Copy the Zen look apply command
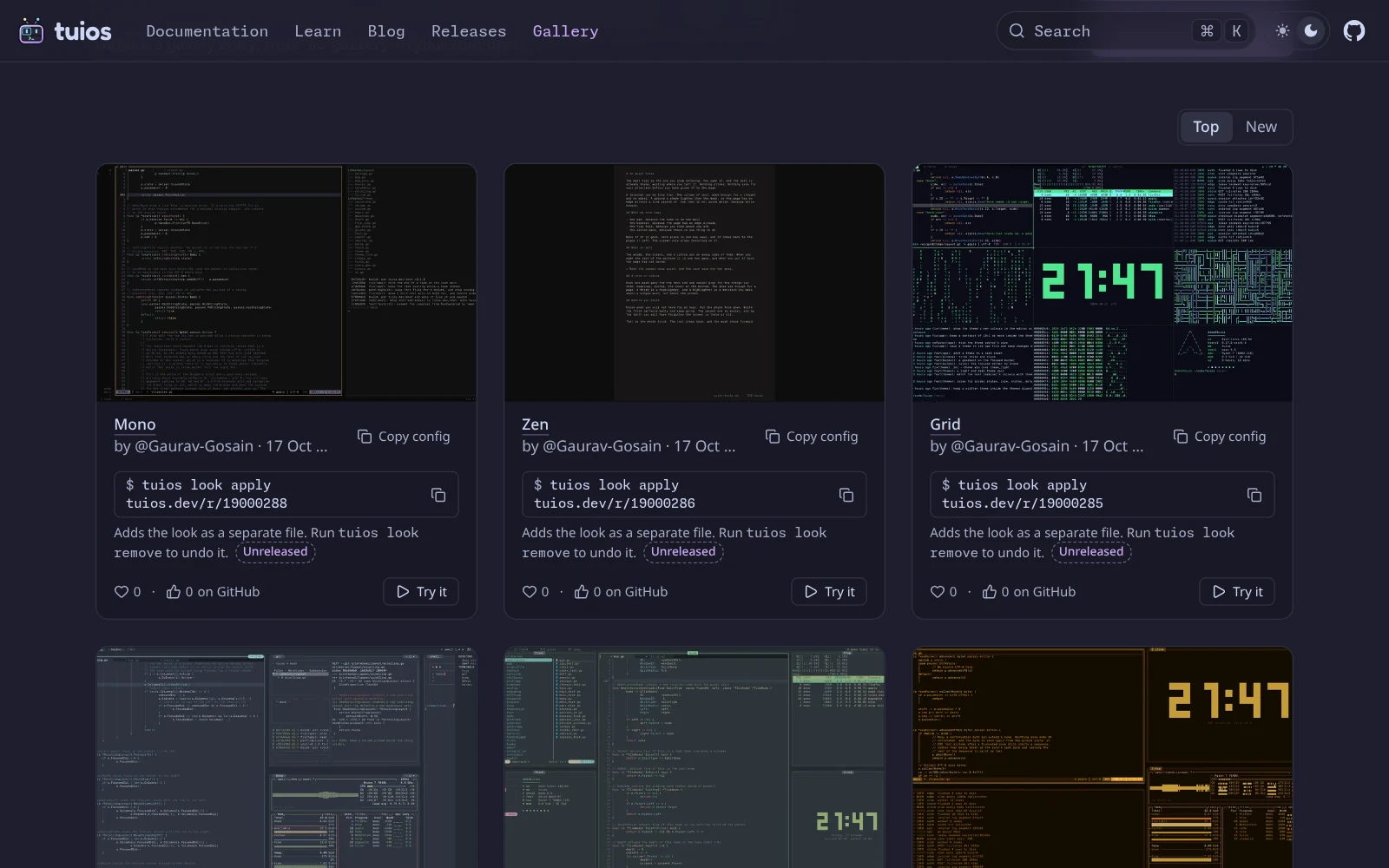 point(846,495)
